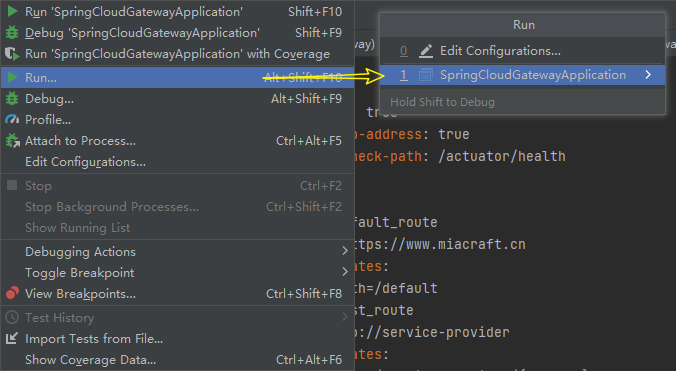This screenshot has height=371, width=676.
Task: Click the pencil icon beside Edit Configurations
Action: pyautogui.click(x=426, y=51)
